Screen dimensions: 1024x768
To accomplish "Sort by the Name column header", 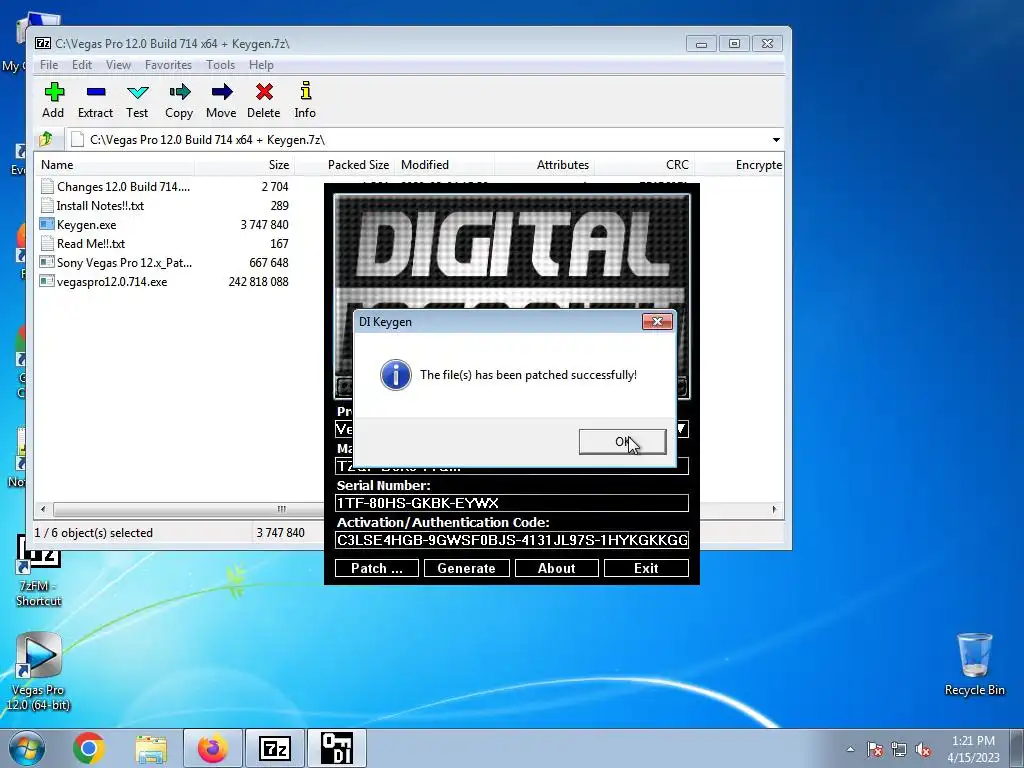I will (116, 165).
